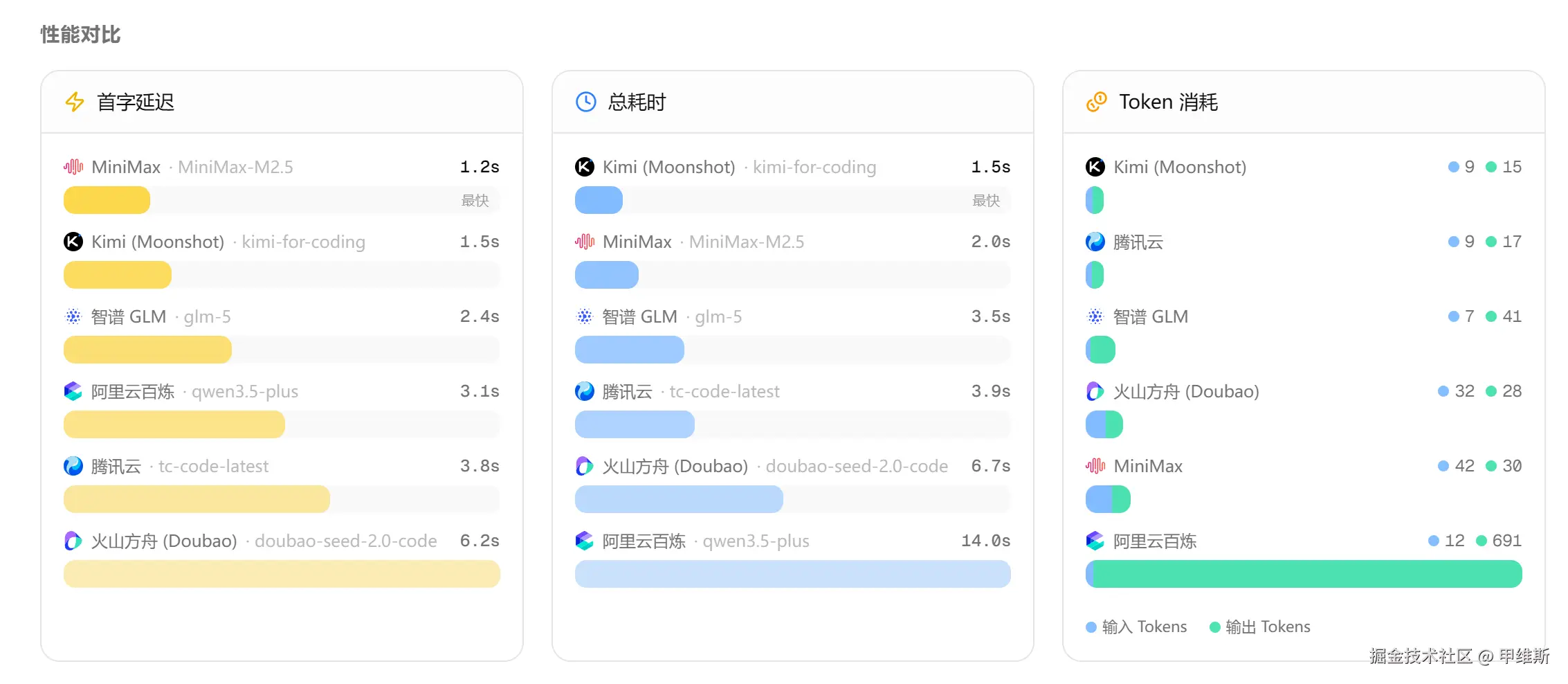This screenshot has width=1568, height=684.
Task: Click the 火山方舟 logo in Token 消耗 panel
Action: (1095, 391)
